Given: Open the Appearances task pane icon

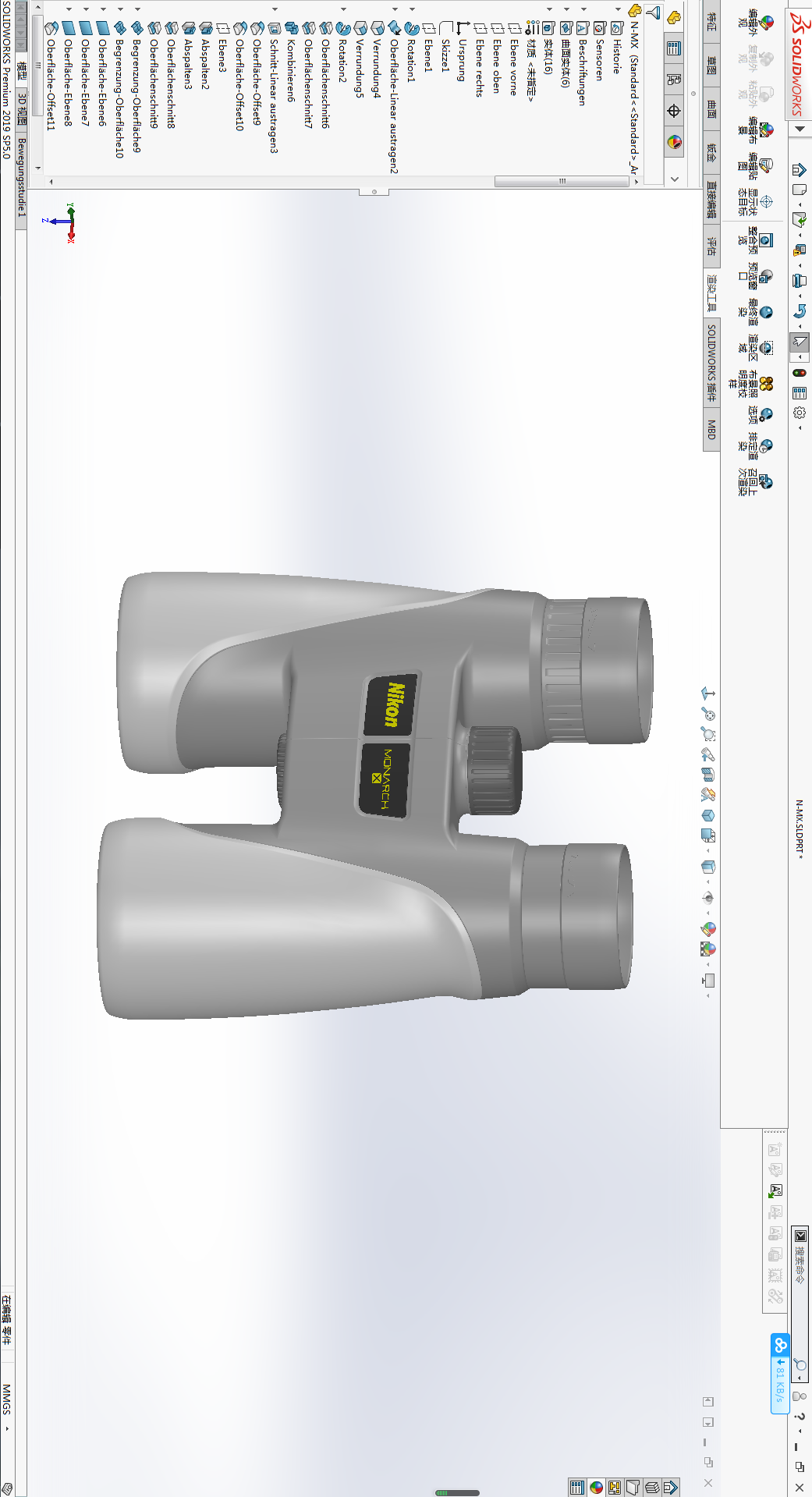Looking at the screenshot, I should click(x=597, y=1487).
